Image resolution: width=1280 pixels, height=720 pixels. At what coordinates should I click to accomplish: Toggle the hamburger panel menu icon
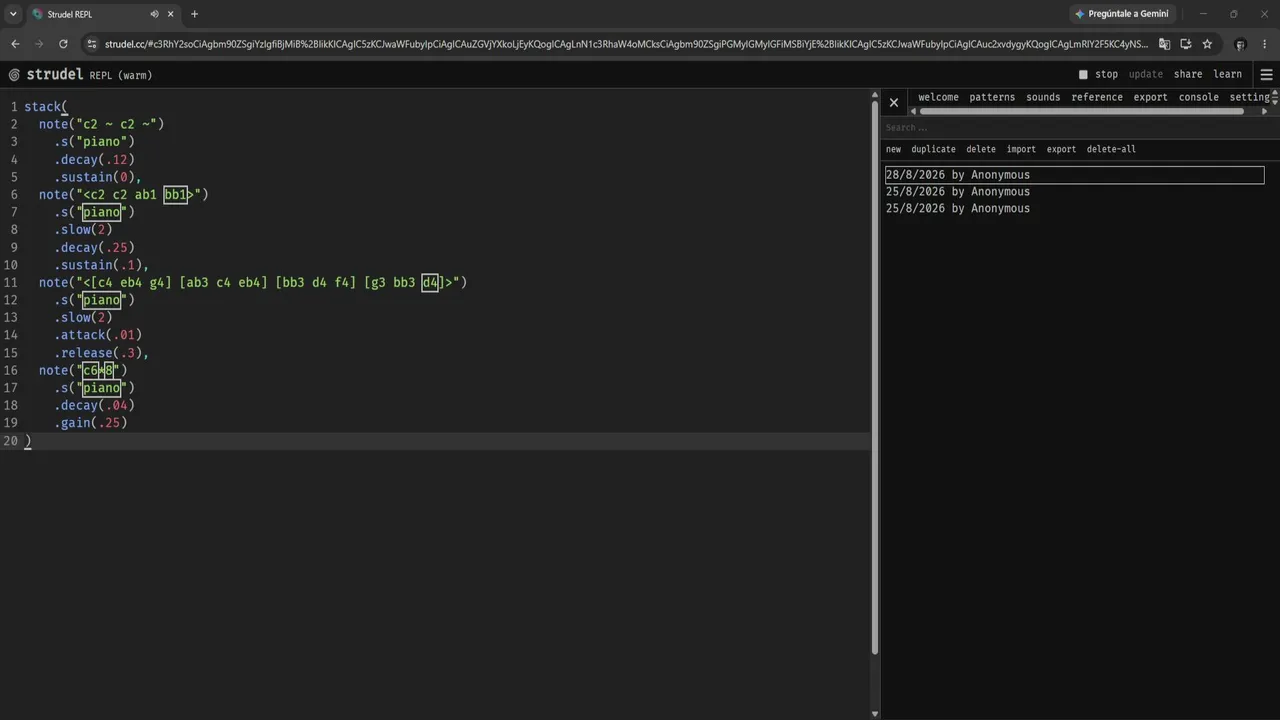tap(1266, 75)
